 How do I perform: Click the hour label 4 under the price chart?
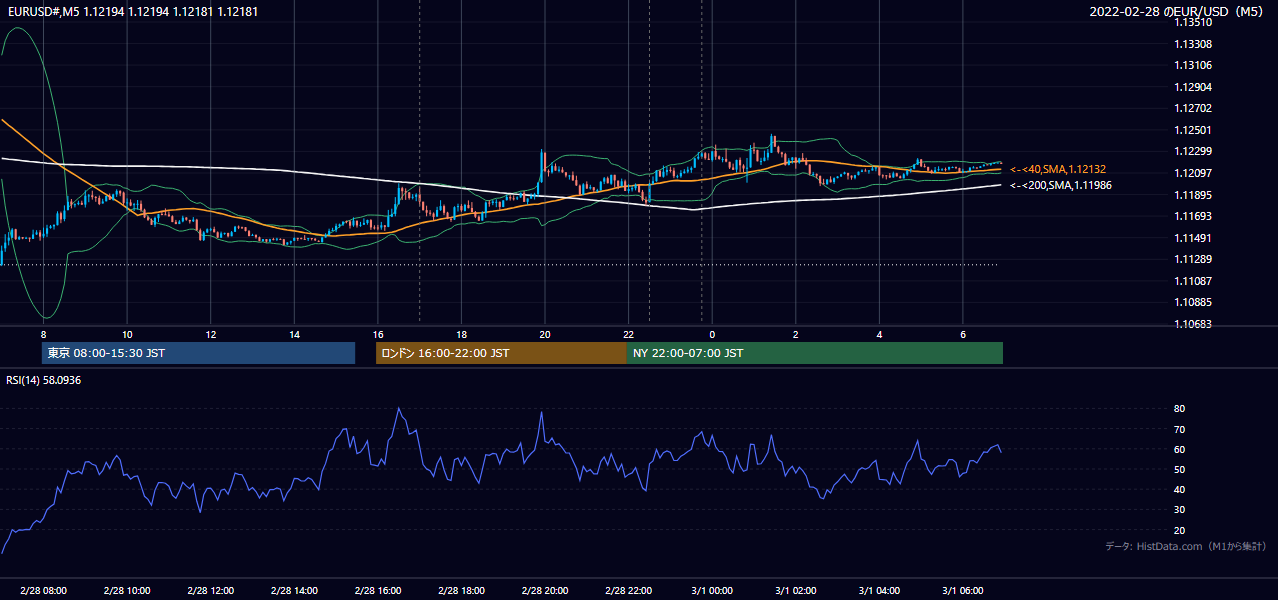pos(879,334)
